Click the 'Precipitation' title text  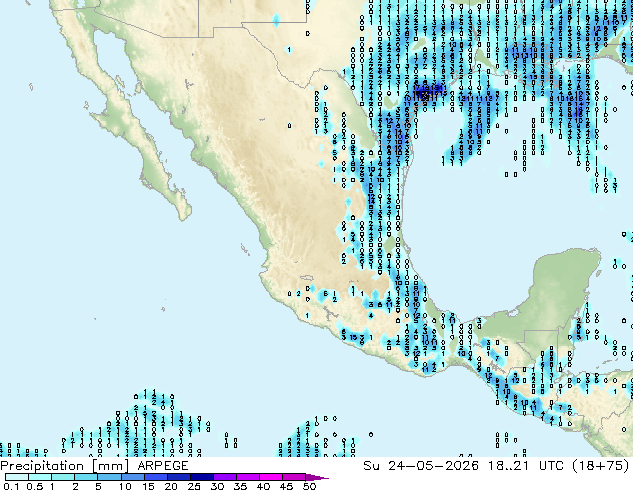42,466
